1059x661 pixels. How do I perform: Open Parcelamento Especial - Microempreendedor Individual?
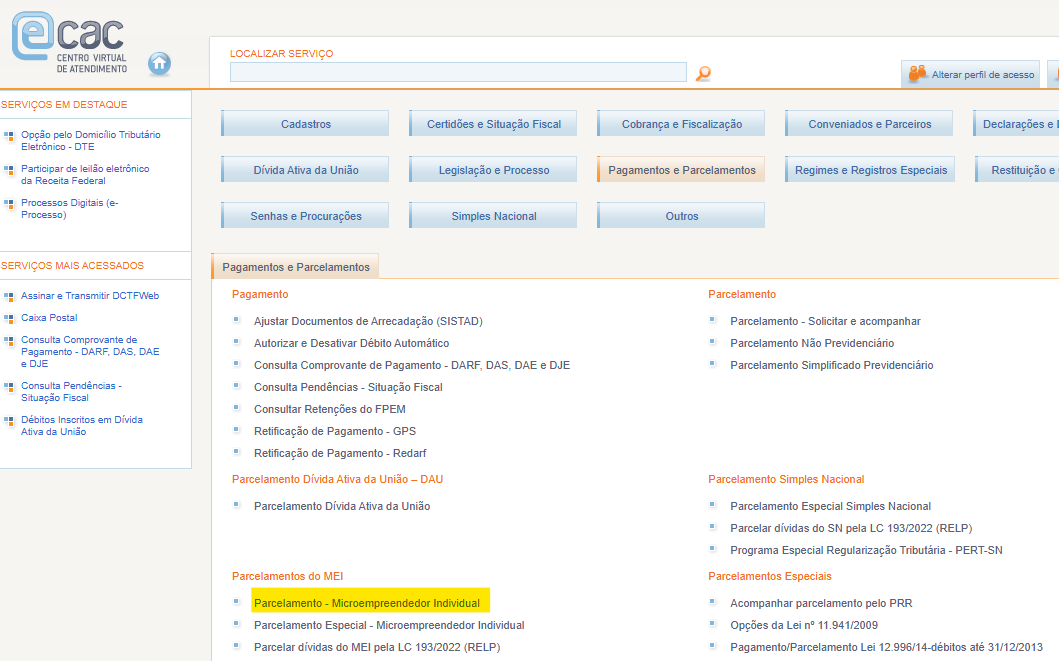tap(389, 625)
